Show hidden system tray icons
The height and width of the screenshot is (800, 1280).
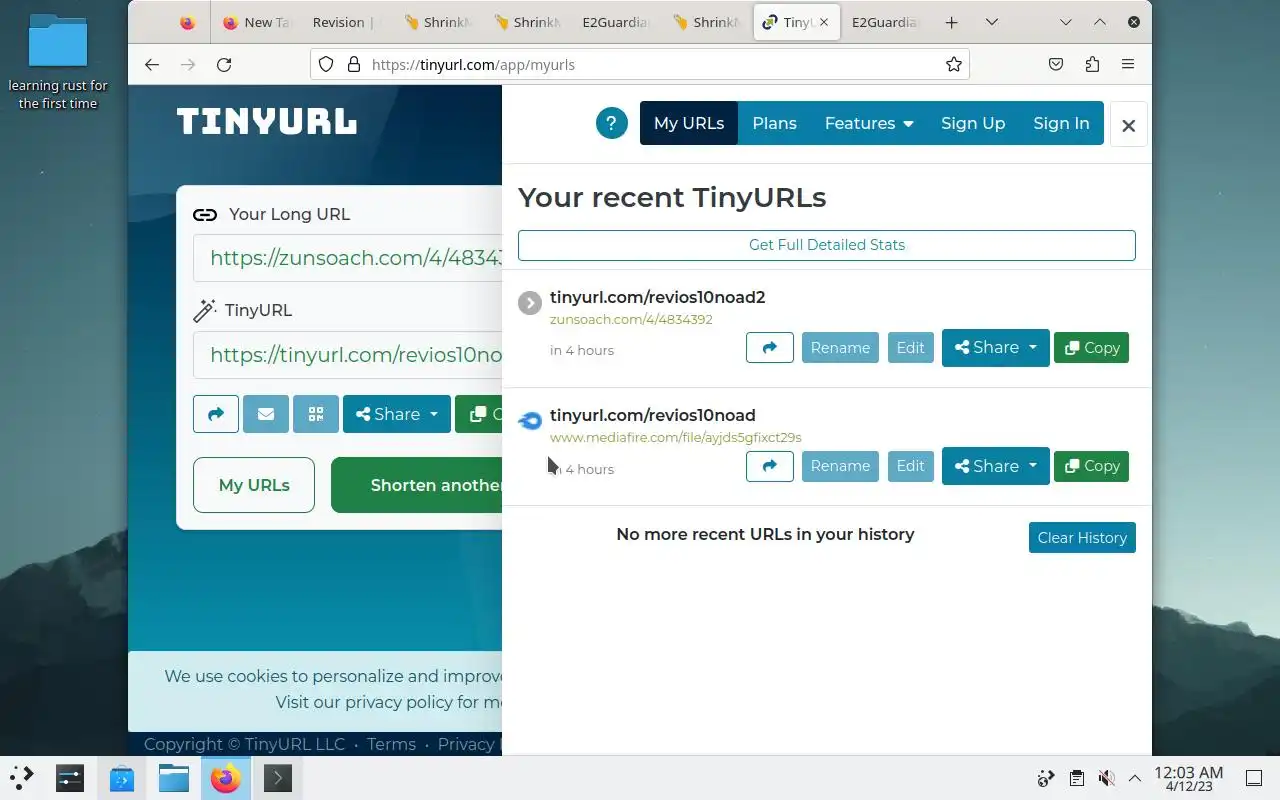coord(1135,778)
